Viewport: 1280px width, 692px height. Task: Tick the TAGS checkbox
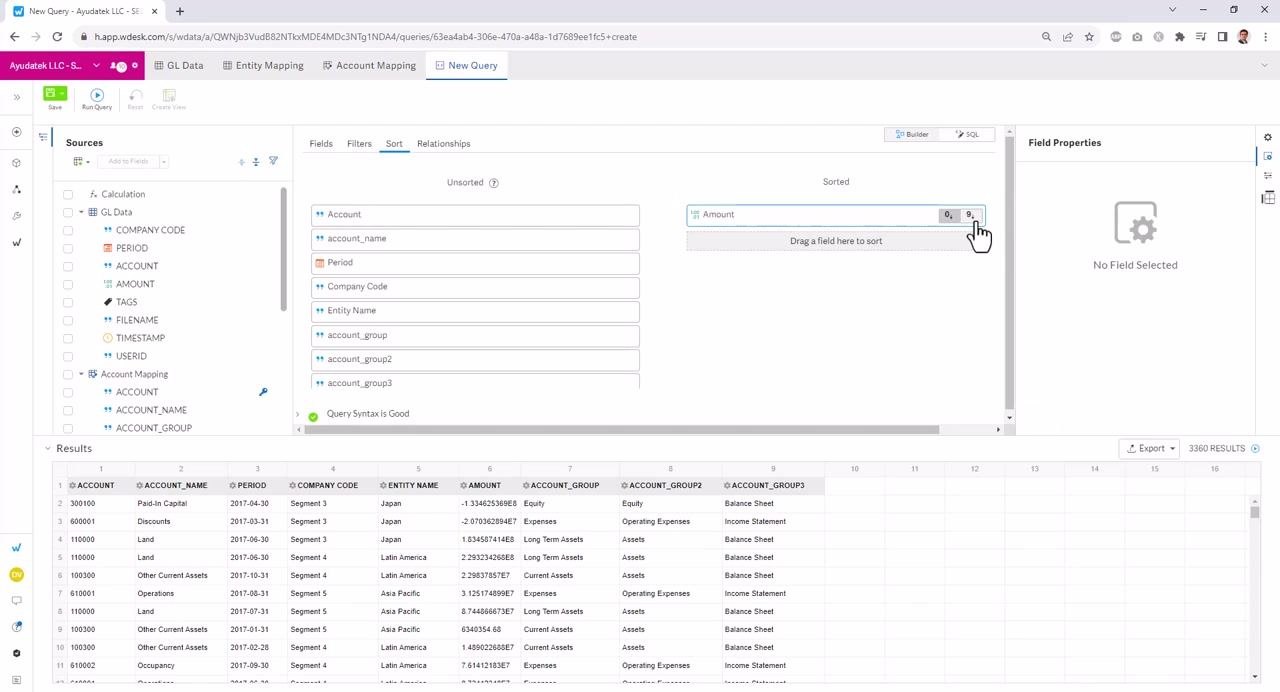[68, 302]
